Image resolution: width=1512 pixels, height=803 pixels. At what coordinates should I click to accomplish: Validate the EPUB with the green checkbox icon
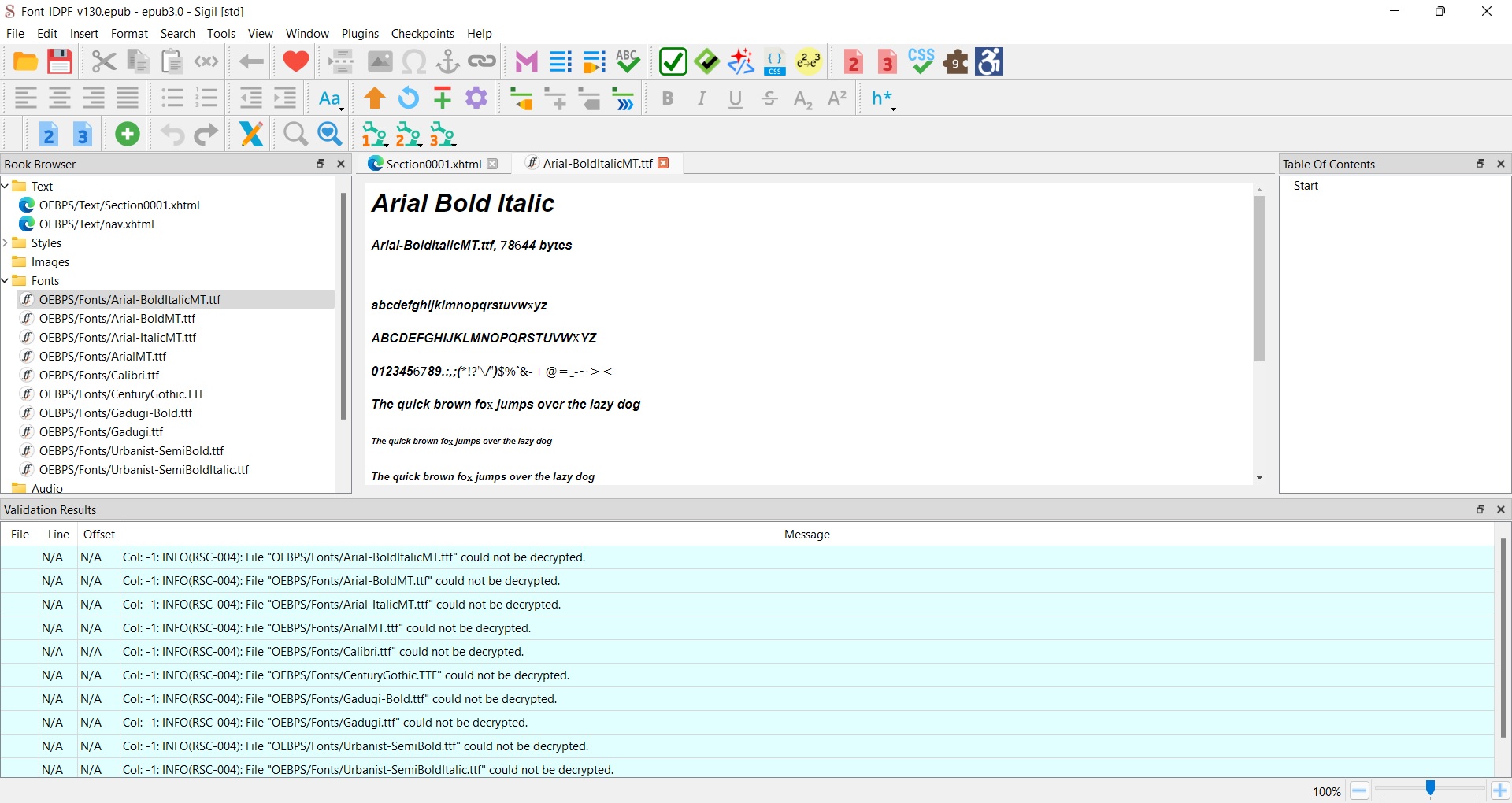pos(673,61)
